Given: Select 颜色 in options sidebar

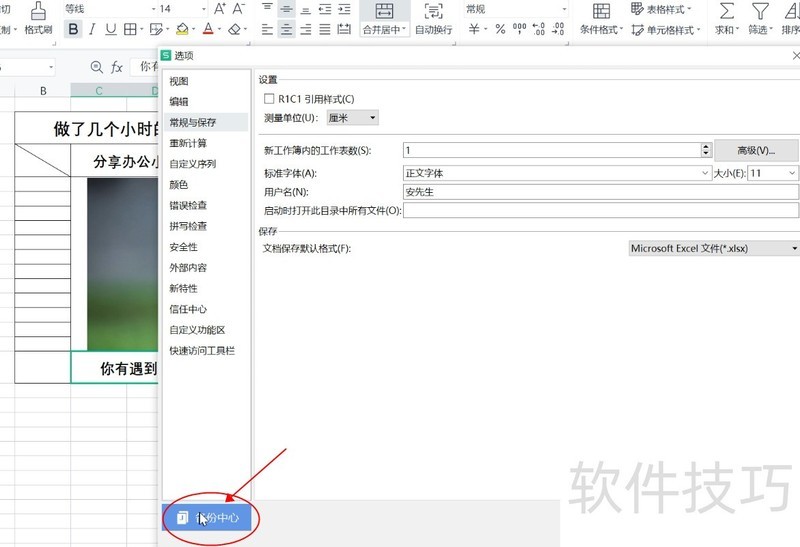Looking at the screenshot, I should coord(179,185).
